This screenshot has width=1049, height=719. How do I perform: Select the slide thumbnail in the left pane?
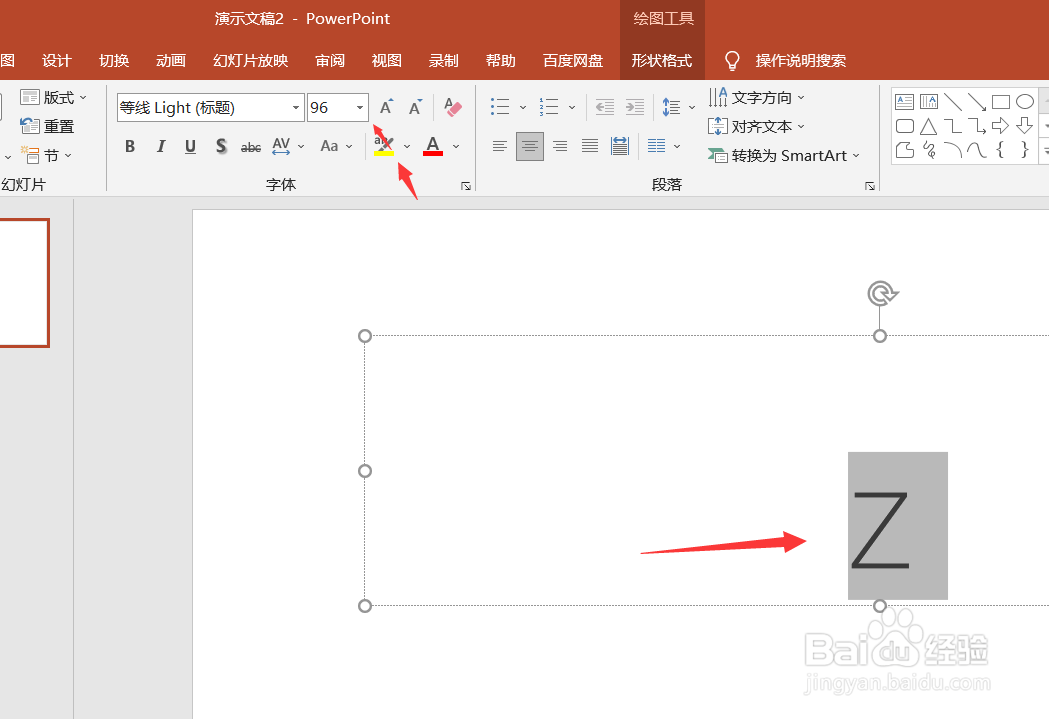click(24, 283)
